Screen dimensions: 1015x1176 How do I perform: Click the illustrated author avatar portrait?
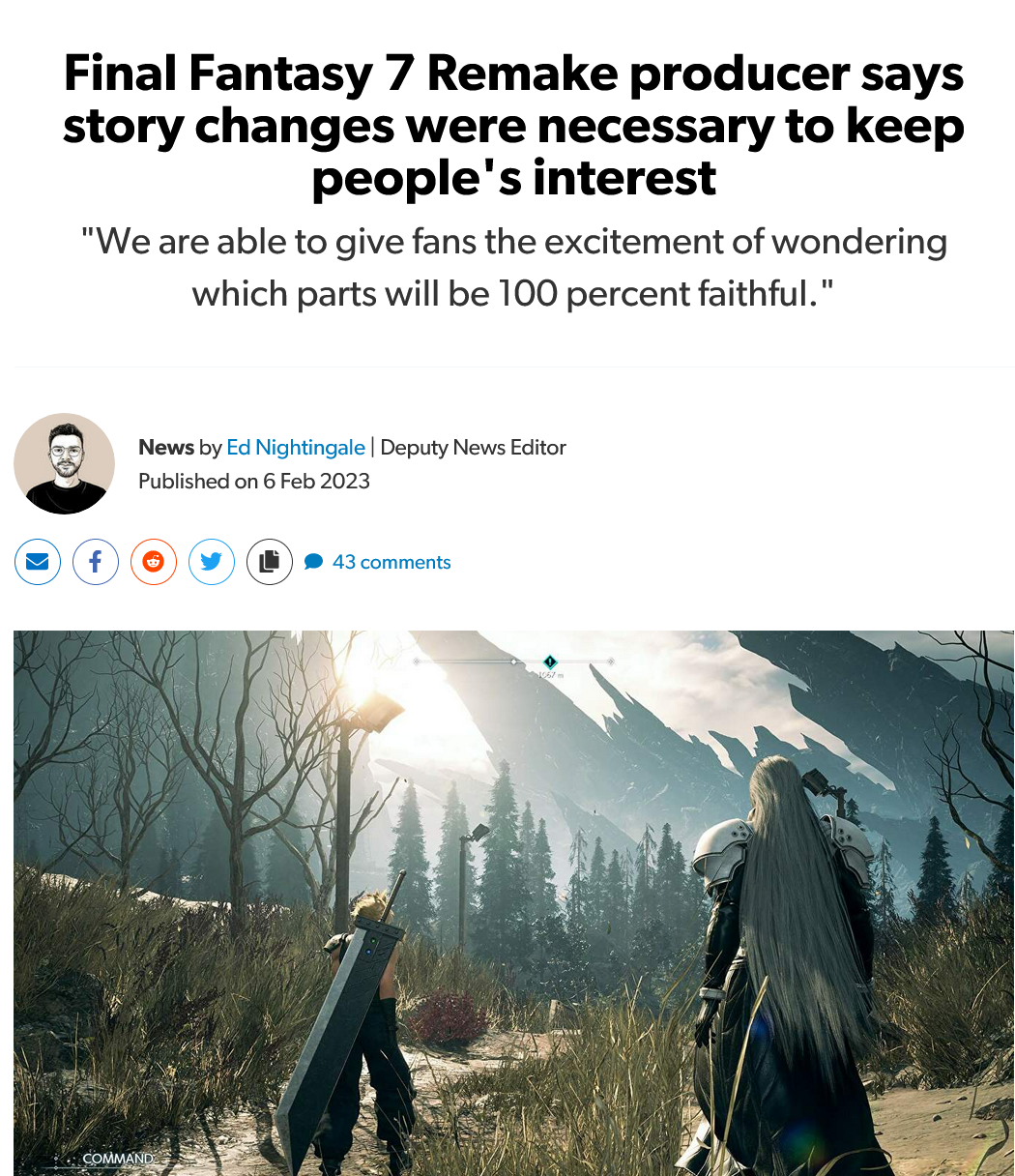click(64, 463)
